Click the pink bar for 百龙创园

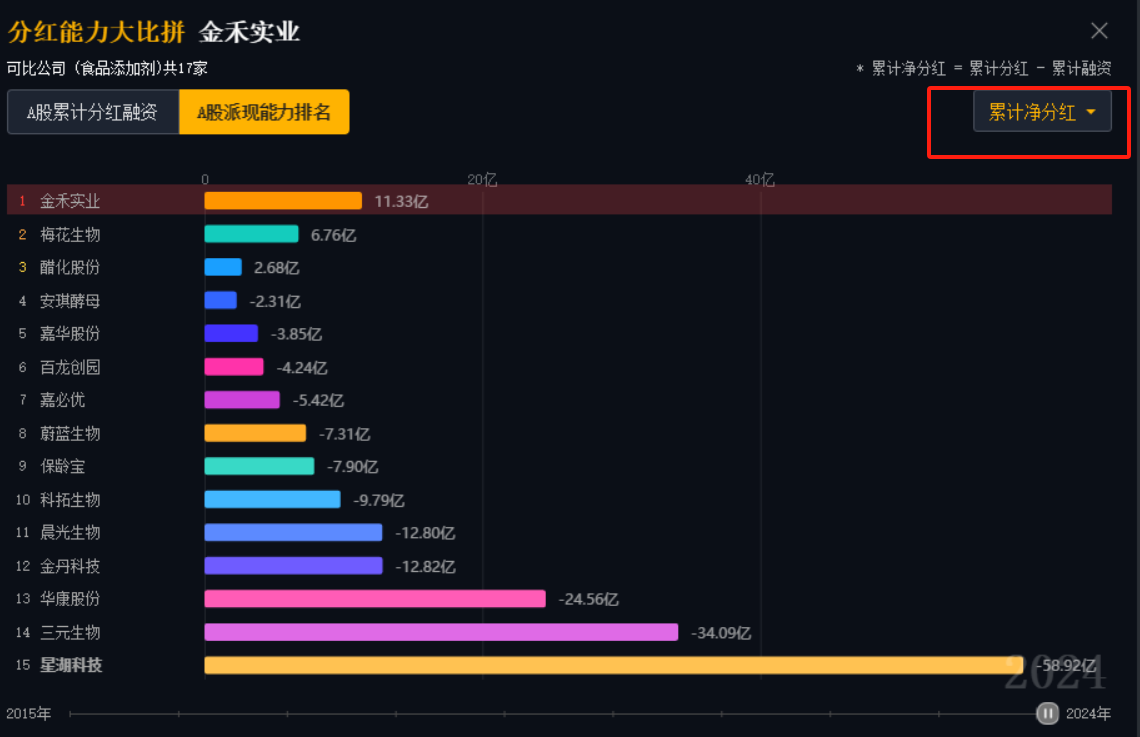[233, 366]
